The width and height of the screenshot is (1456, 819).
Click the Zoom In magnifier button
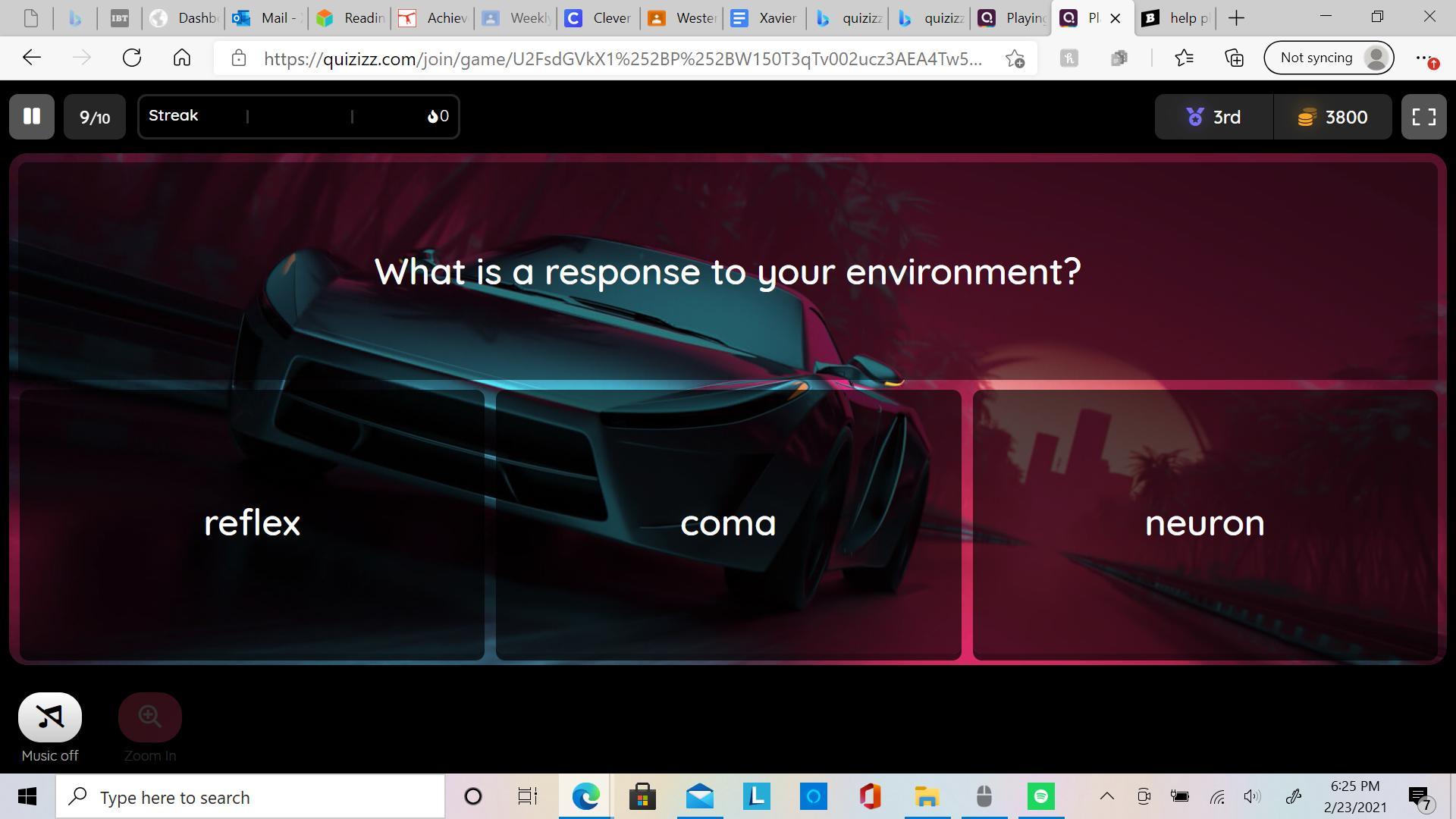(149, 717)
